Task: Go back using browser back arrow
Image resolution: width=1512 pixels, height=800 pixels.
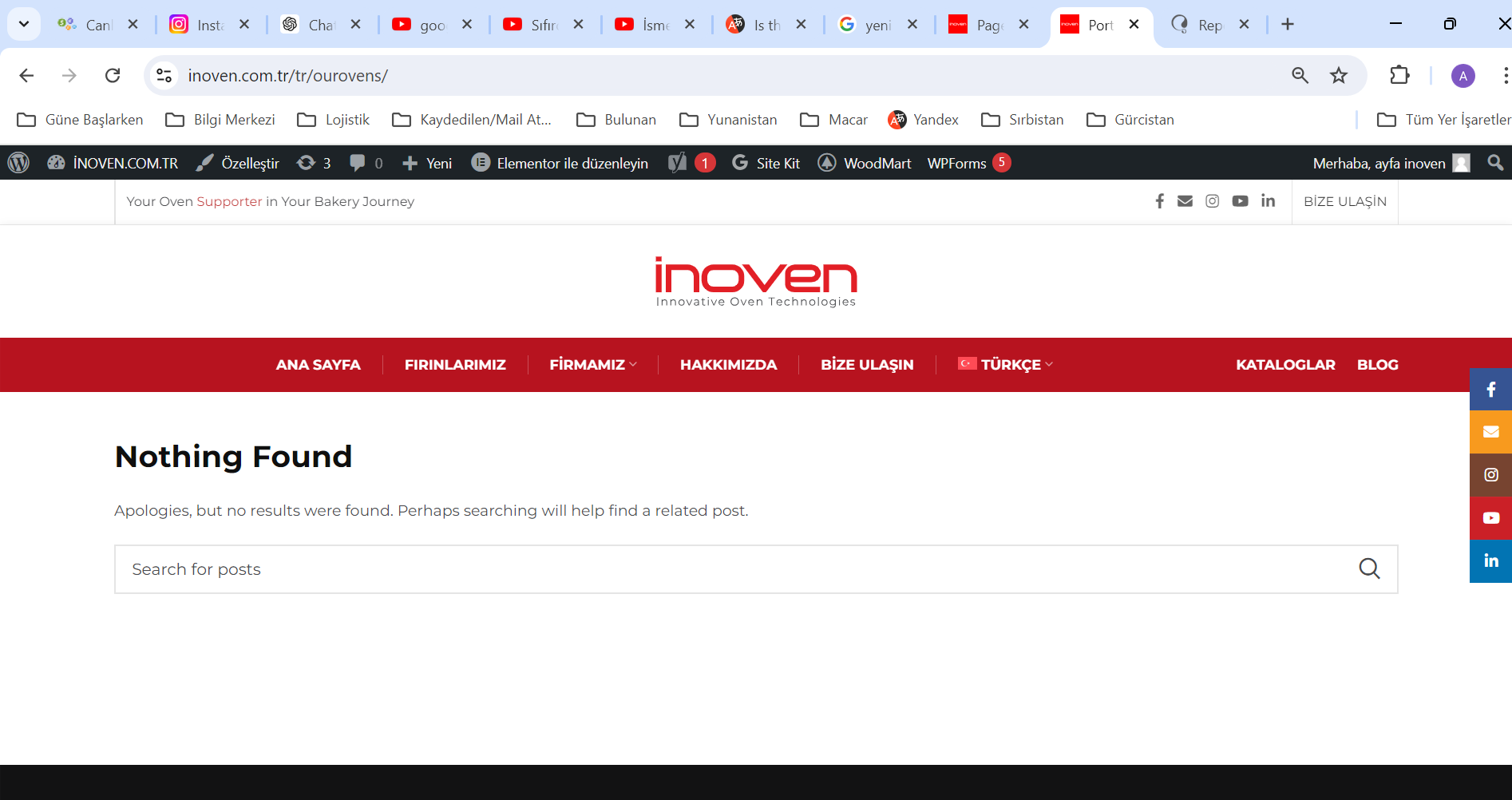Action: pos(26,76)
